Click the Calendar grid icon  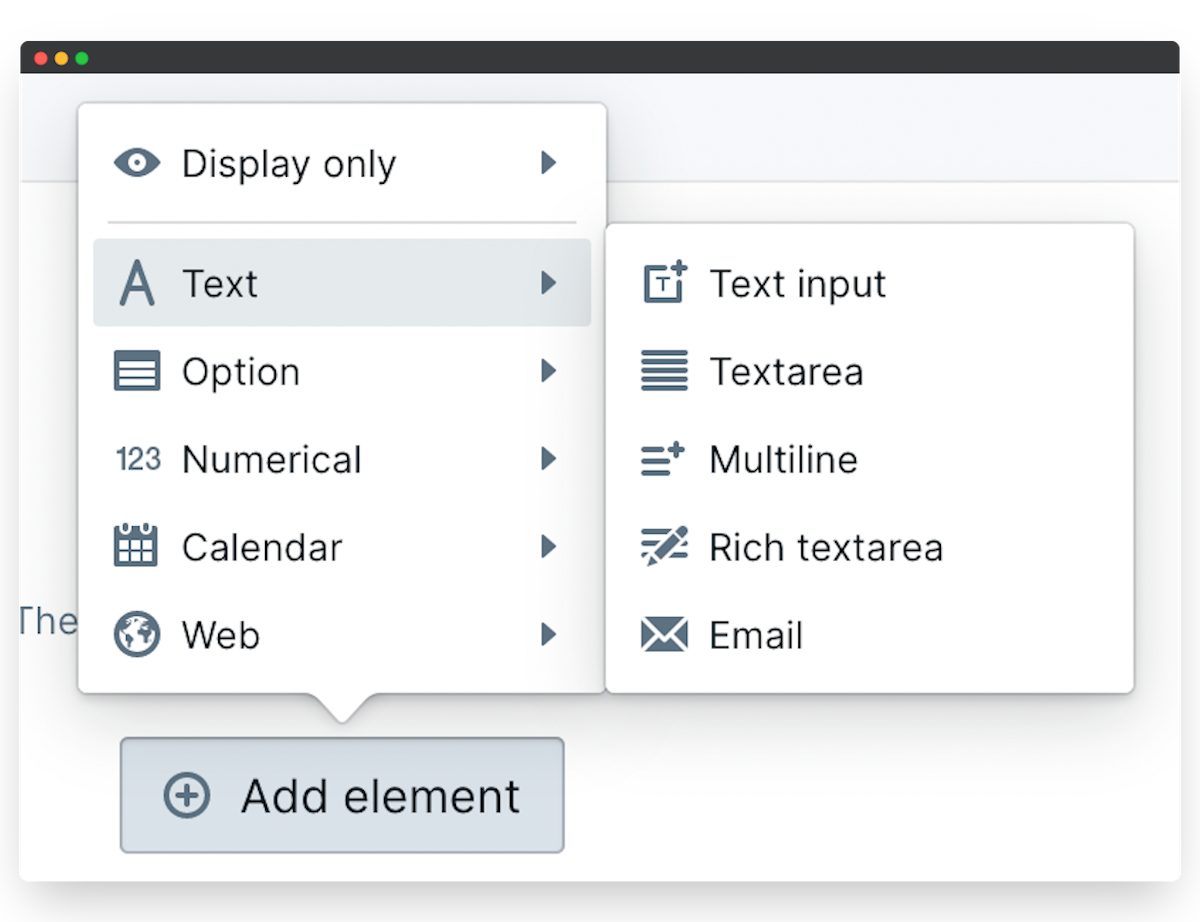tap(136, 546)
